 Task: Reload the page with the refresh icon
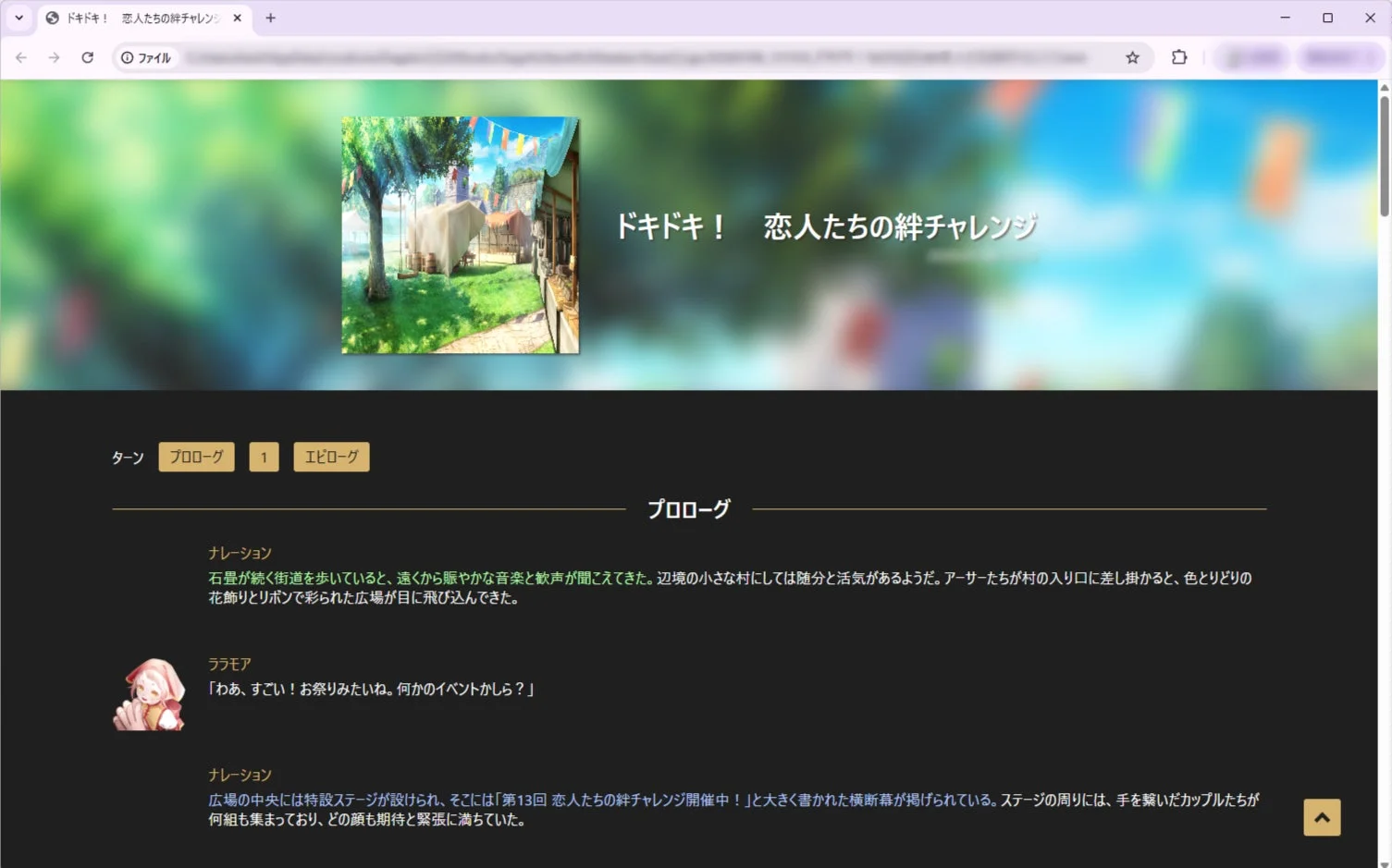click(88, 56)
